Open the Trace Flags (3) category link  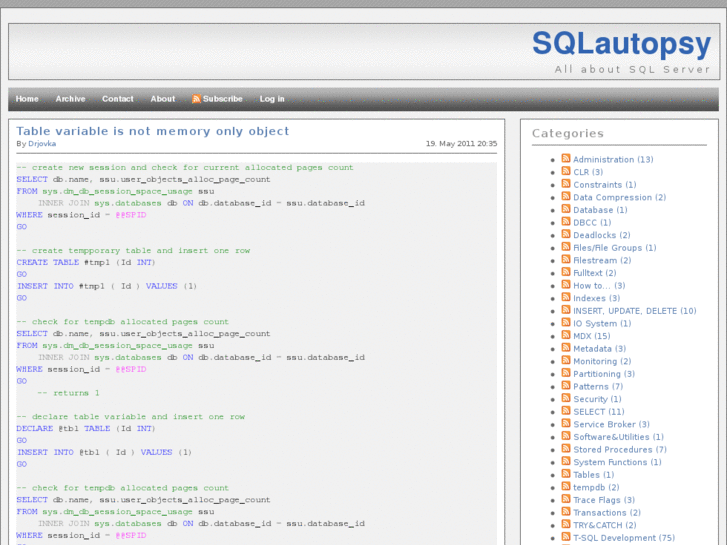pos(604,500)
